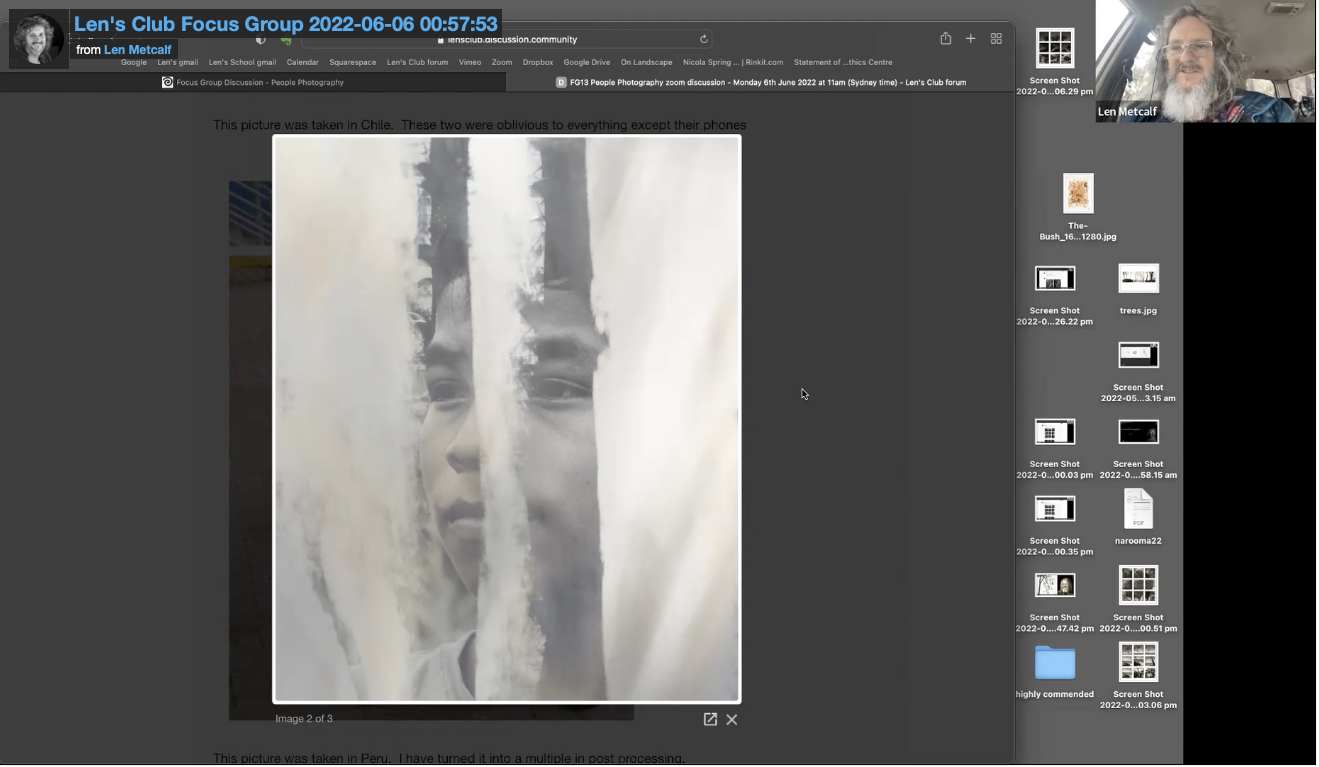This screenshot has width=1319, height=767.
Task: Click the Len Metcalf profile avatar in recording overlay
Action: pyautogui.click(x=38, y=40)
